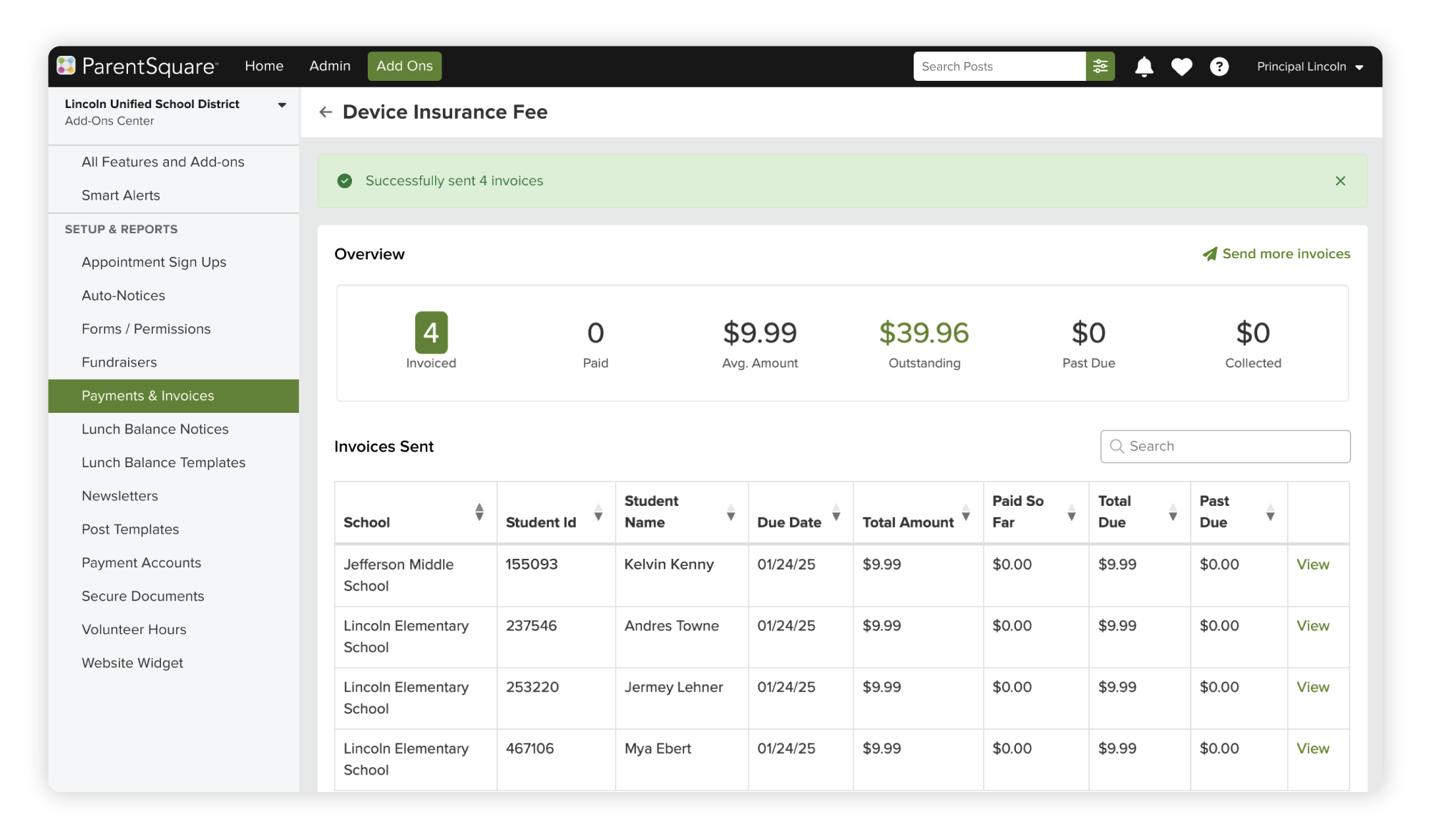This screenshot has height=840, width=1431.
Task: Open the help question mark icon
Action: [1220, 66]
